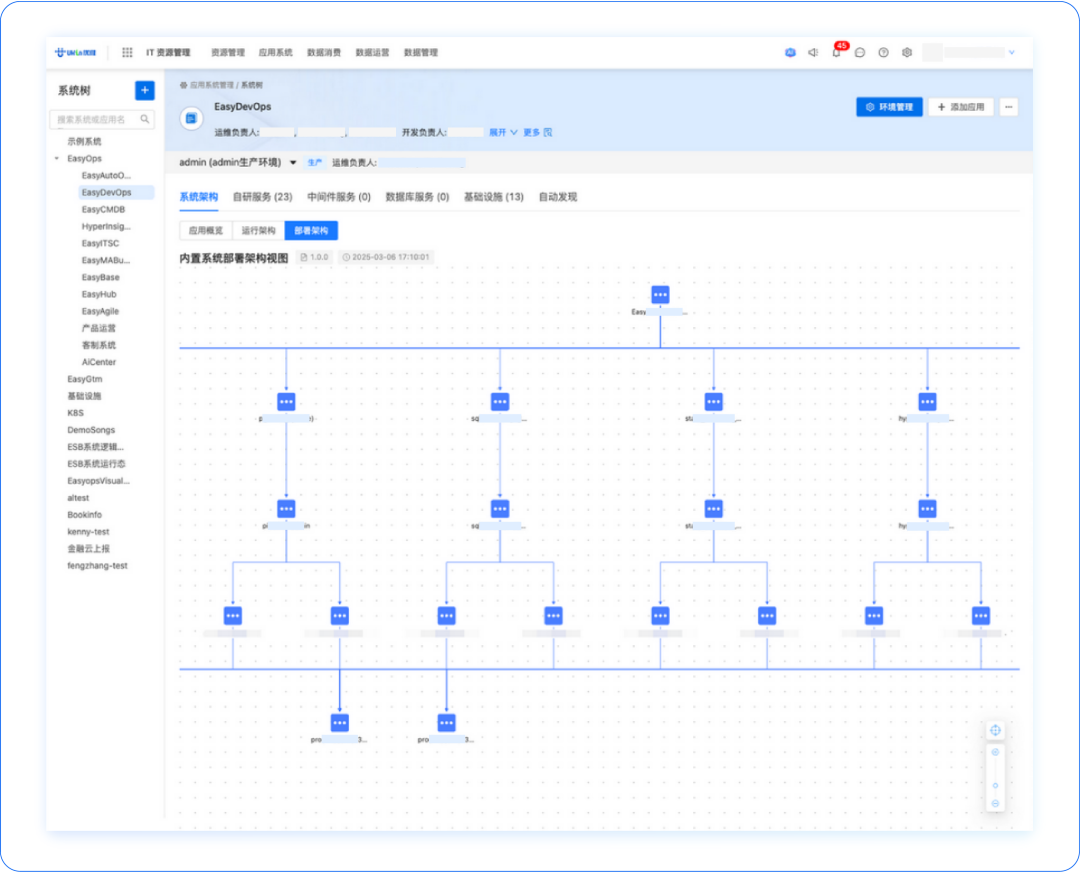Click 添加应用 button

tap(961, 107)
